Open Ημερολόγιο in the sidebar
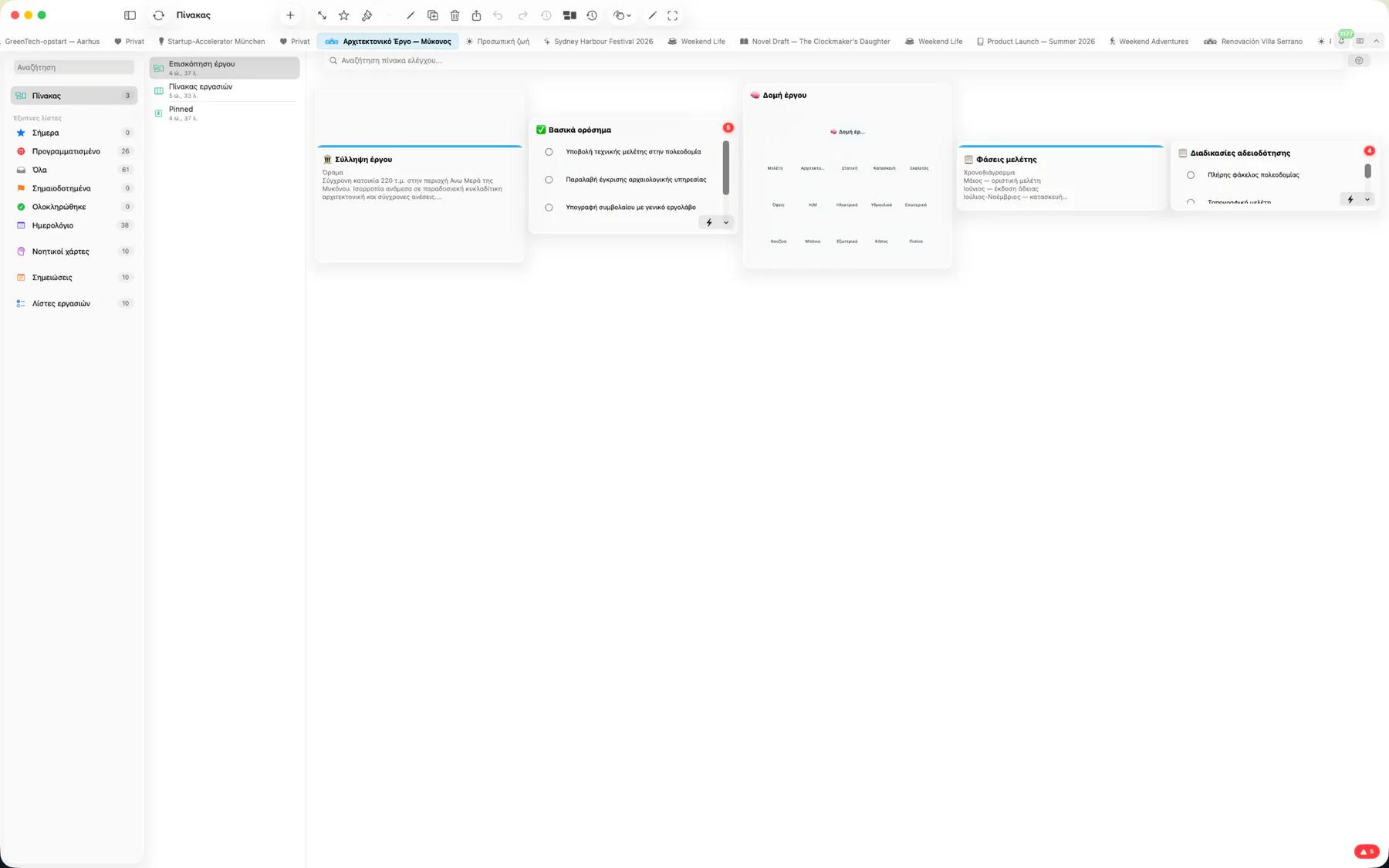Viewport: 1389px width, 868px height. [74, 225]
